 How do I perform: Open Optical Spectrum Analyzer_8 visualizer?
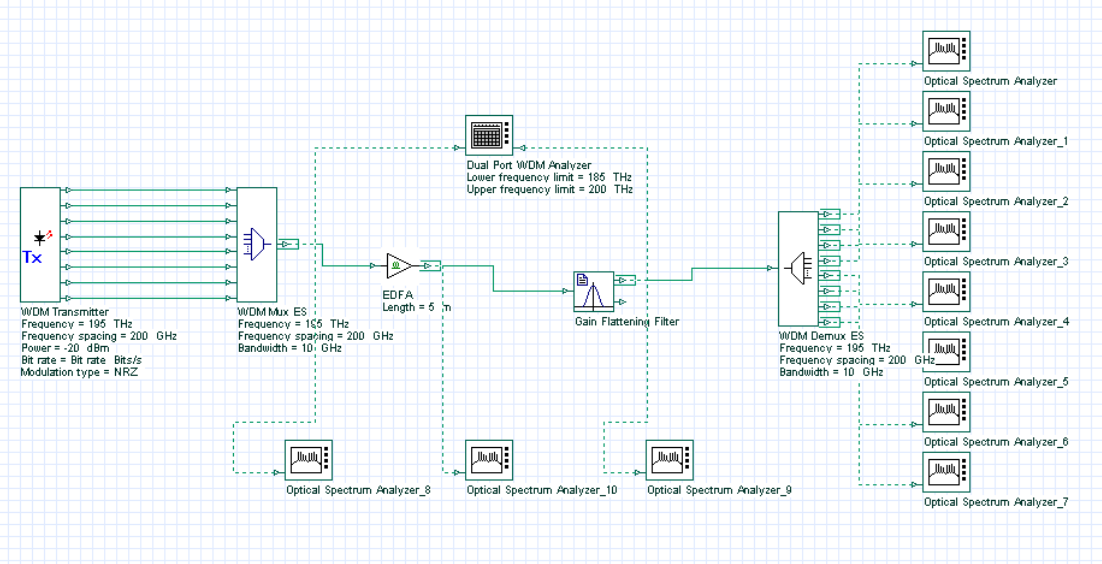point(308,459)
